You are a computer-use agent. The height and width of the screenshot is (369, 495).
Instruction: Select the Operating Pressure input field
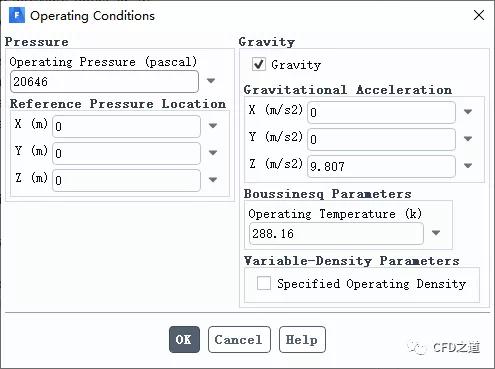click(x=104, y=81)
